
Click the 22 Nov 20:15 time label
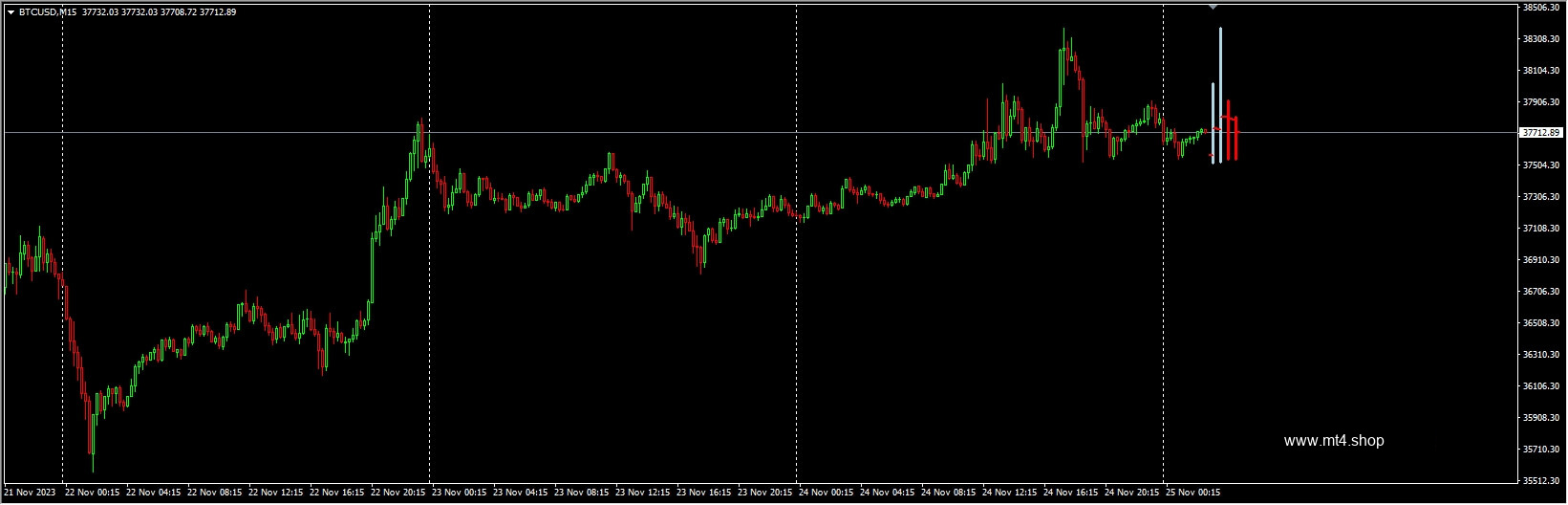click(x=397, y=494)
